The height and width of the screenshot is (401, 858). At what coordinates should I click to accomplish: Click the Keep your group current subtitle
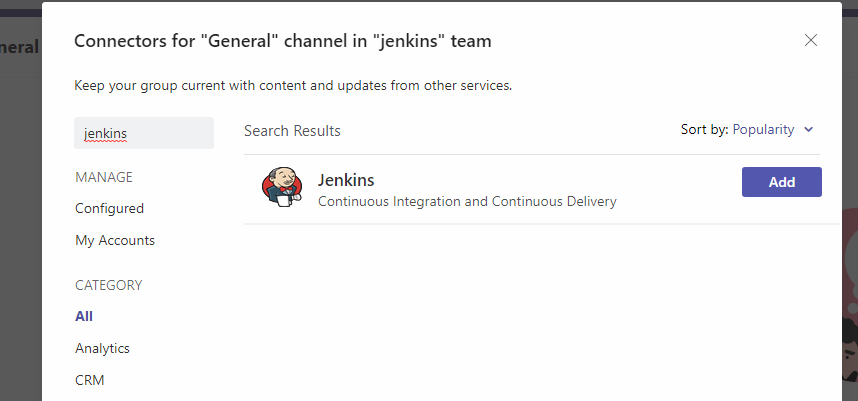[293, 86]
